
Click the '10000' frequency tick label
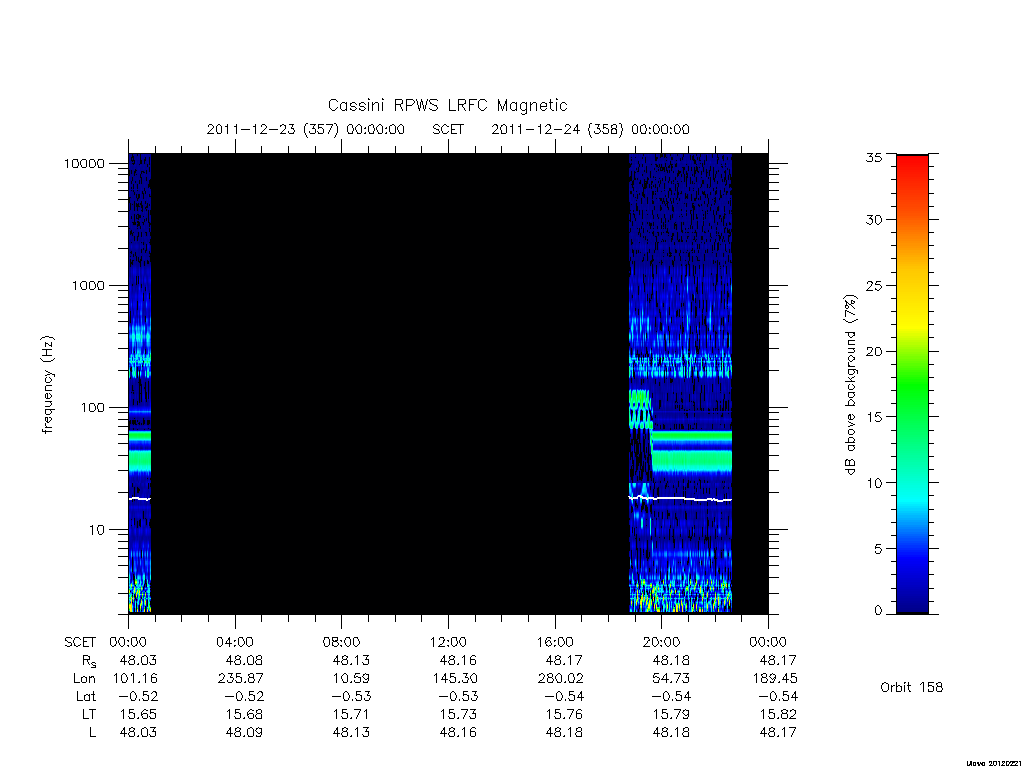coord(84,163)
